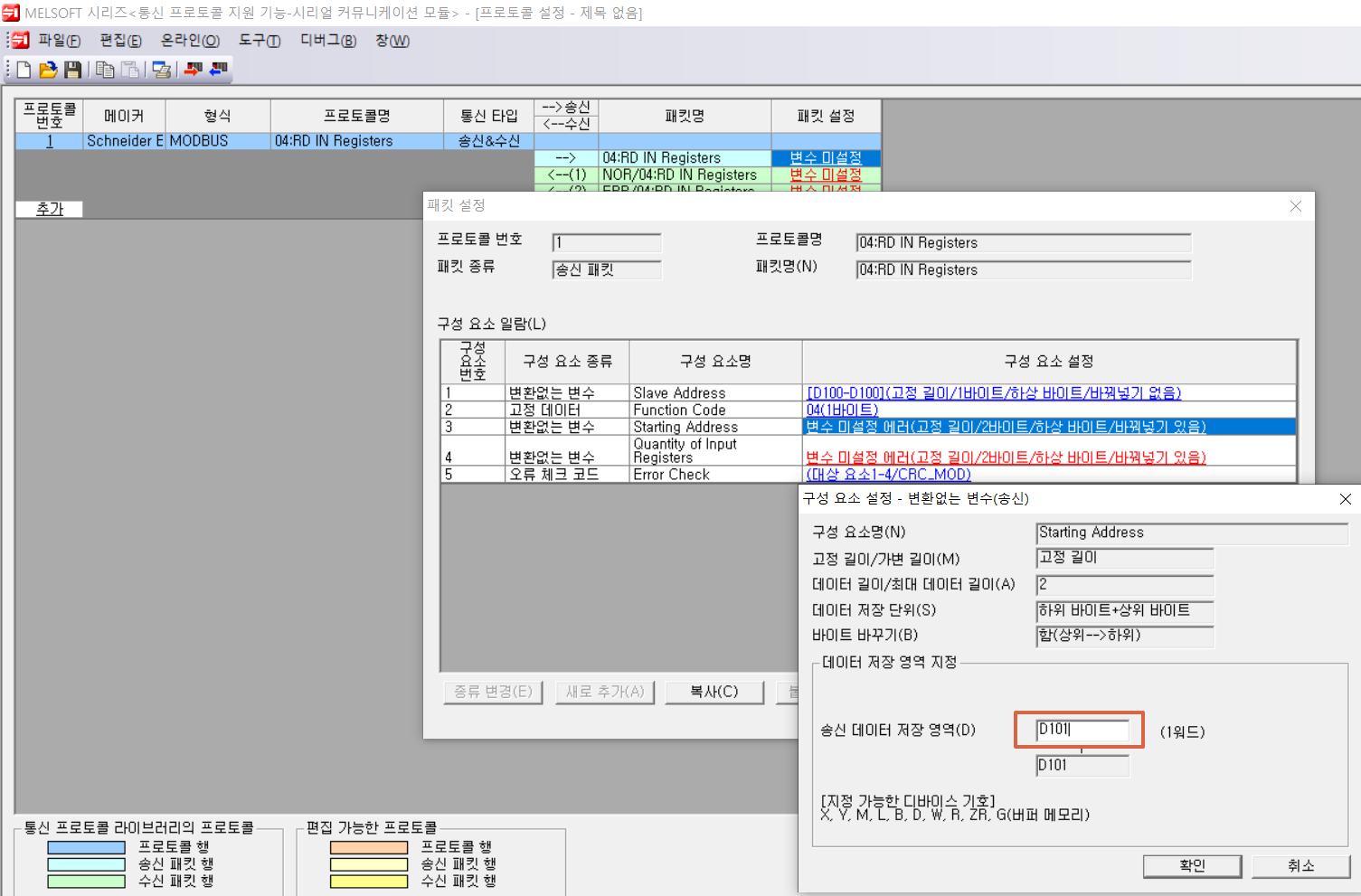
Task: Confirm with the 확인 button
Action: click(x=1192, y=866)
